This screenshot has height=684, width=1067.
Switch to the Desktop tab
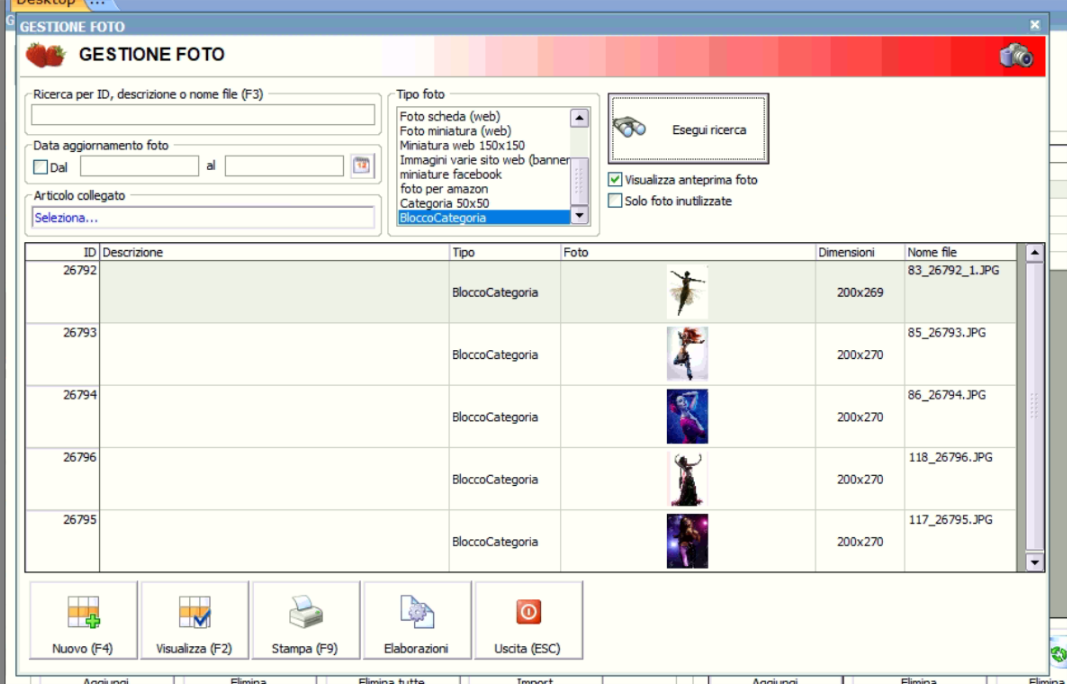pos(46,3)
